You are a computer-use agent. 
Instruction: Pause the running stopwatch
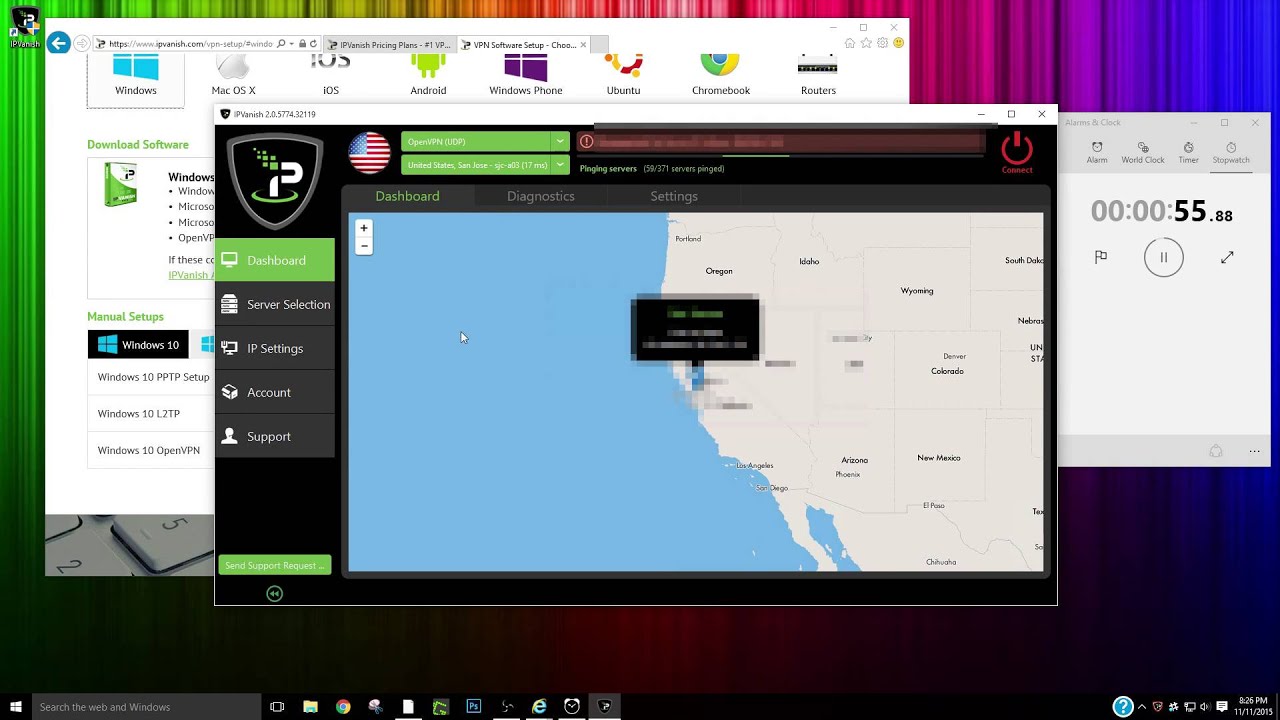(1163, 257)
